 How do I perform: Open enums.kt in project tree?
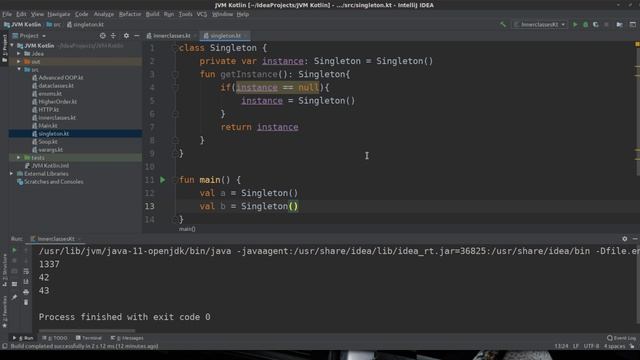tap(47, 93)
